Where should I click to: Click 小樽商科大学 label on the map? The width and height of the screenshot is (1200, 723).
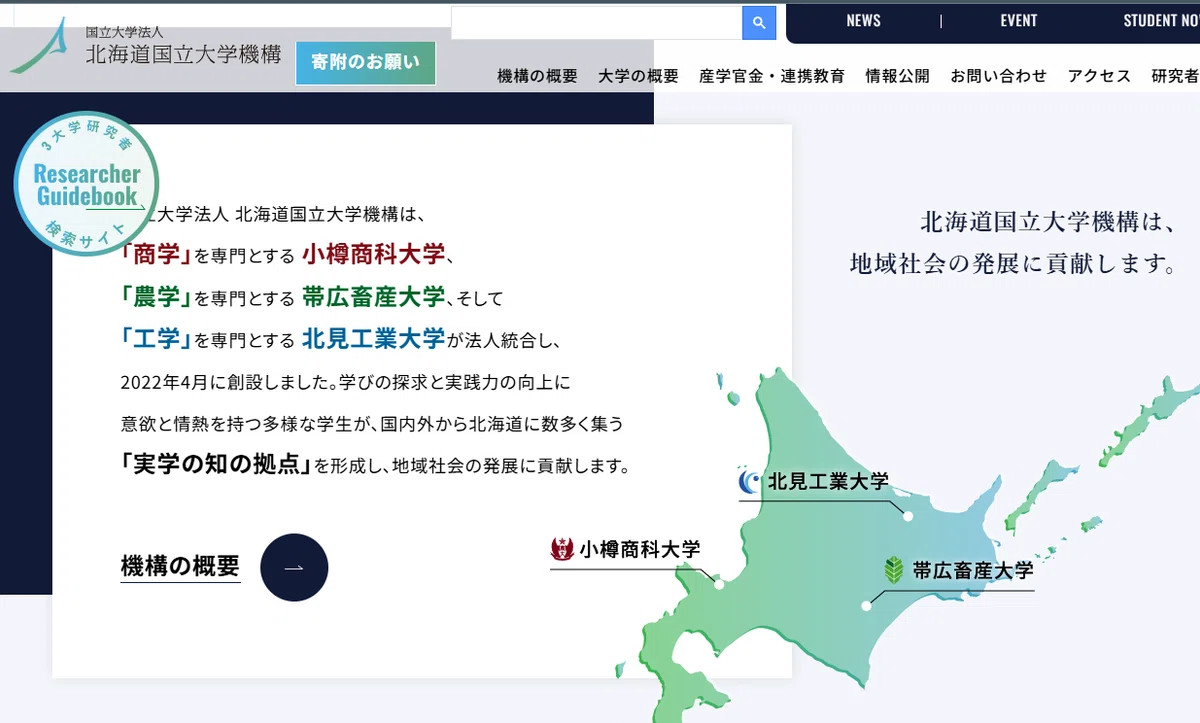pos(640,549)
